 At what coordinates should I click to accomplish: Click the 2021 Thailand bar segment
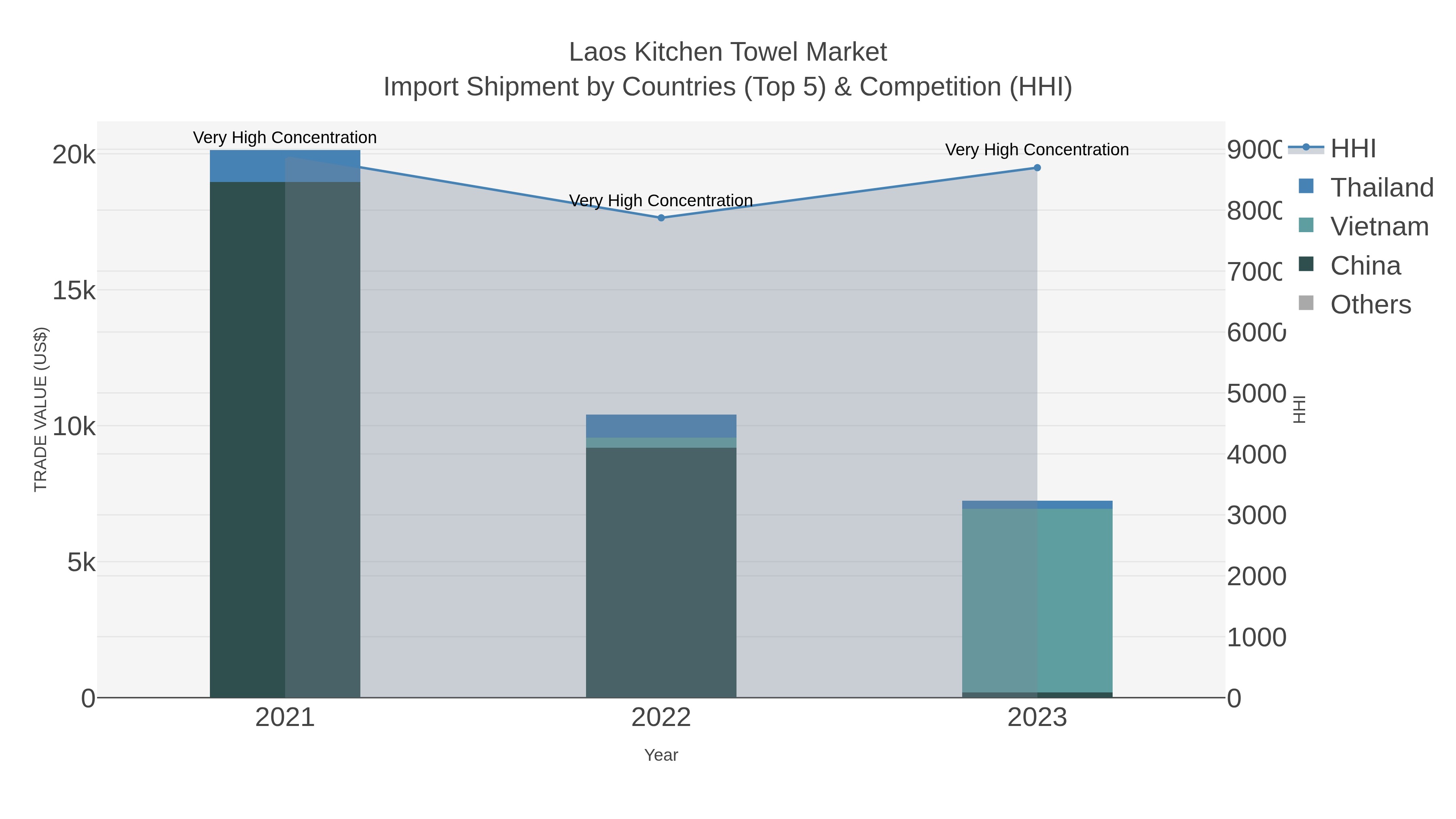pyautogui.click(x=285, y=166)
